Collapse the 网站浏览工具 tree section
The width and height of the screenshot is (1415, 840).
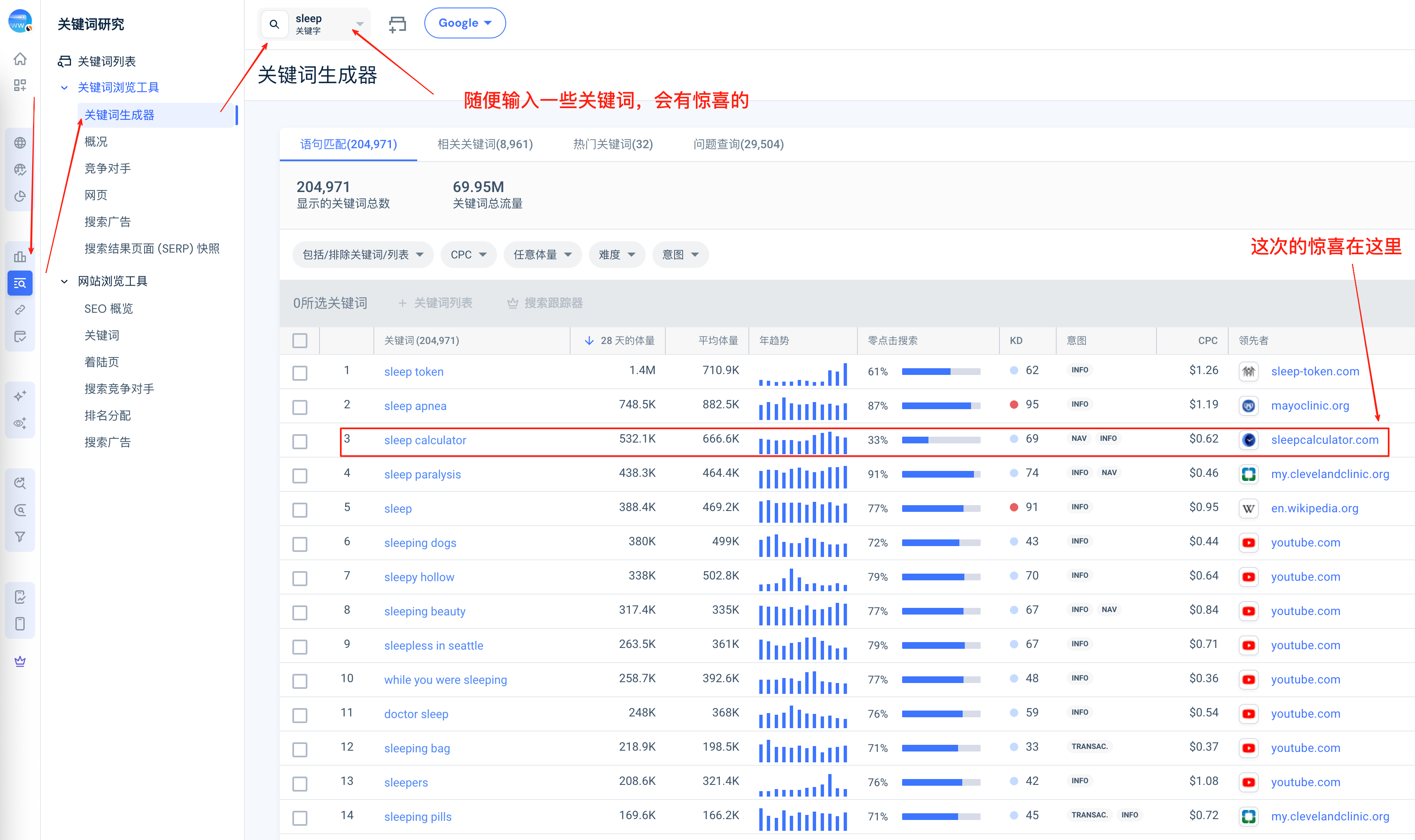(x=64, y=281)
